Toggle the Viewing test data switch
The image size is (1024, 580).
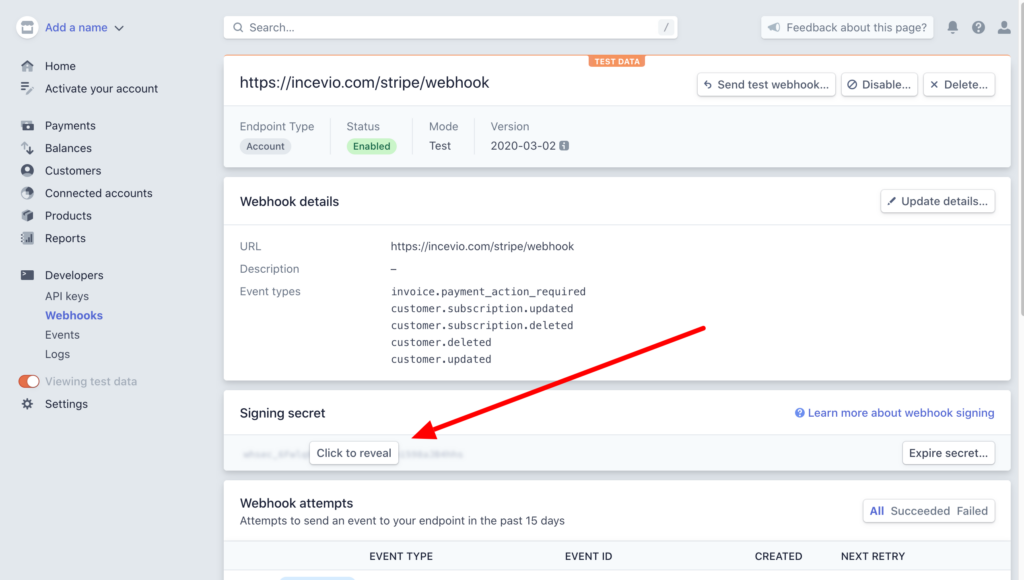[x=28, y=381]
